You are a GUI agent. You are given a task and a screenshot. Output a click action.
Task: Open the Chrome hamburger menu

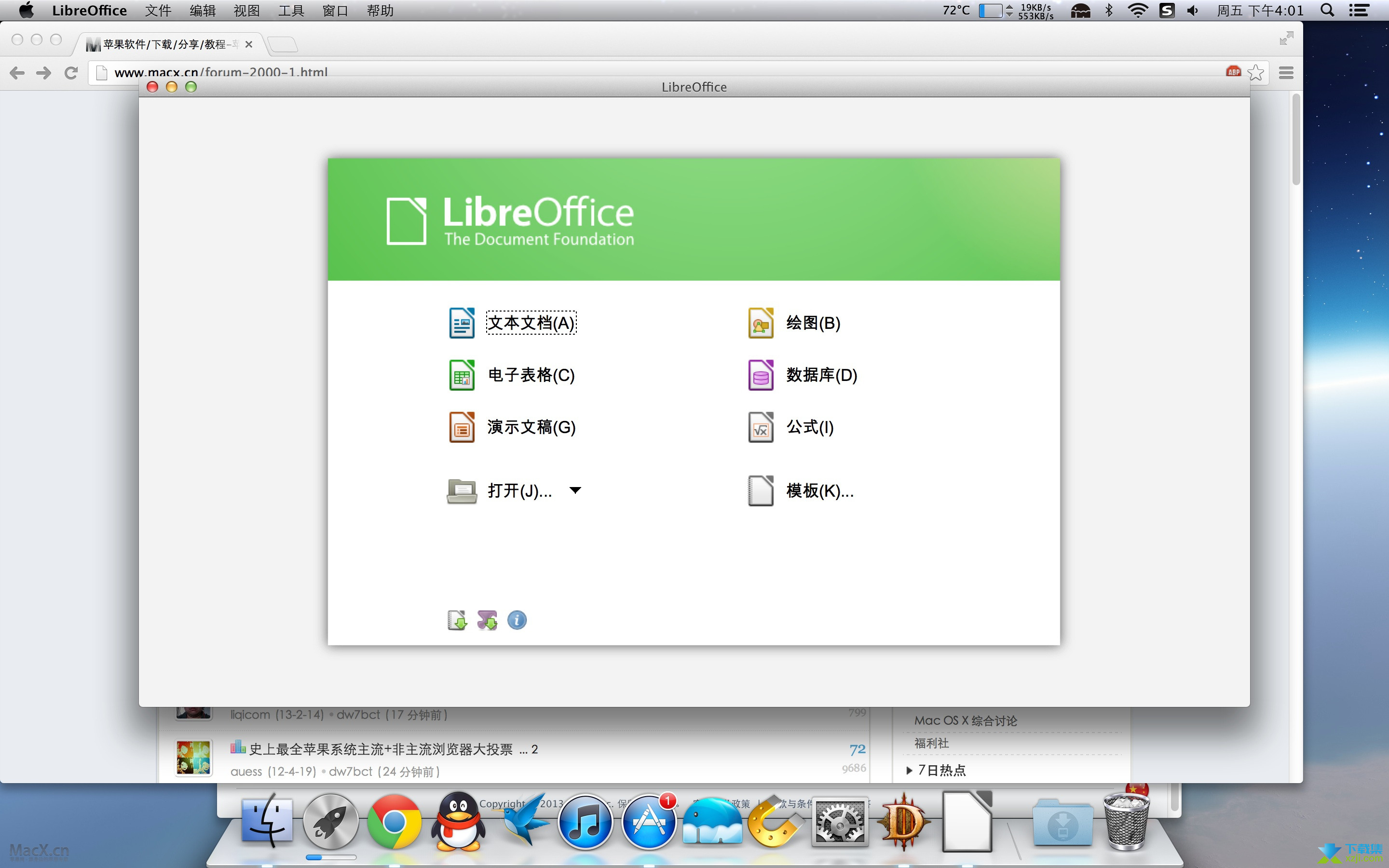1286,73
